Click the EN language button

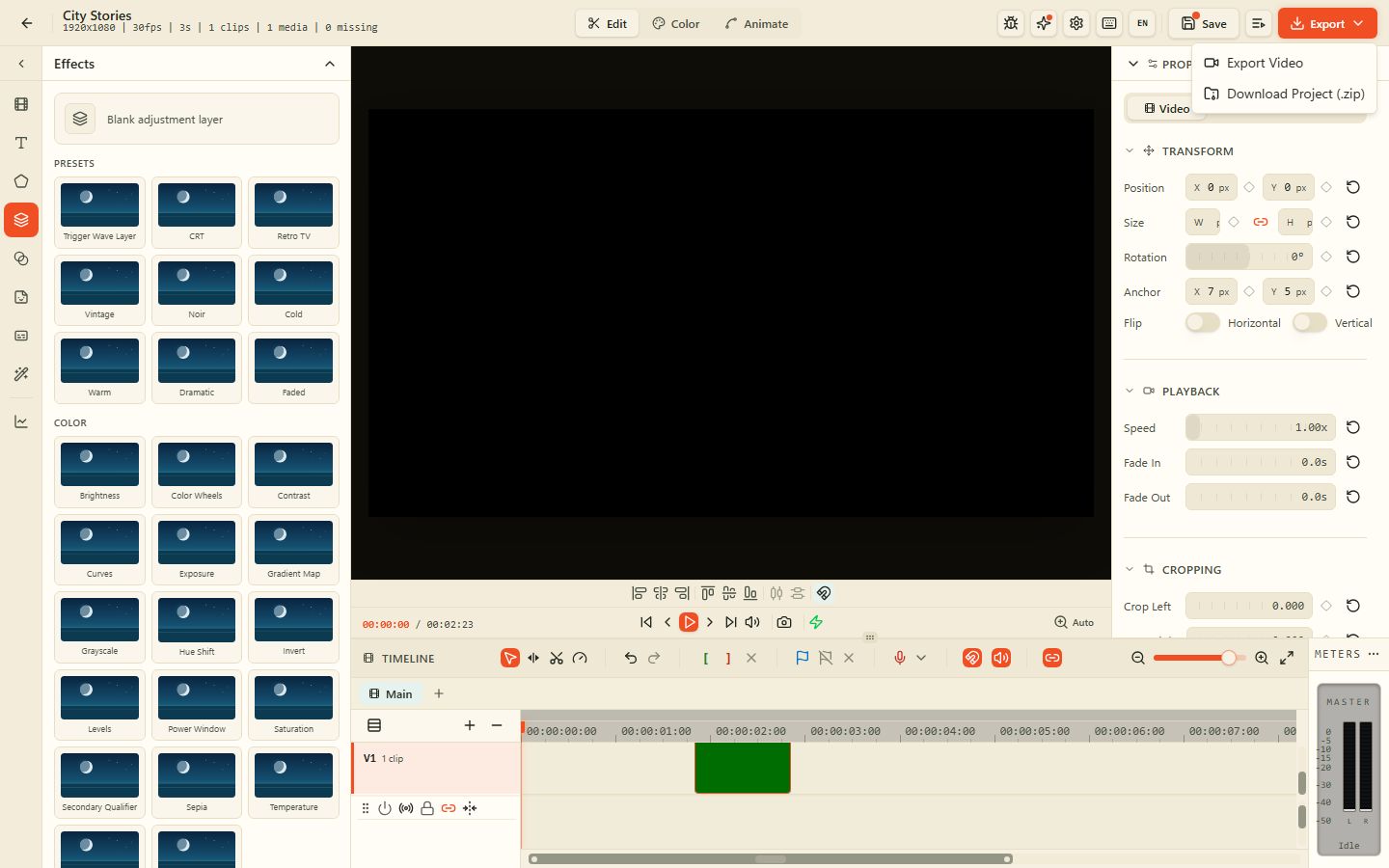1142,23
